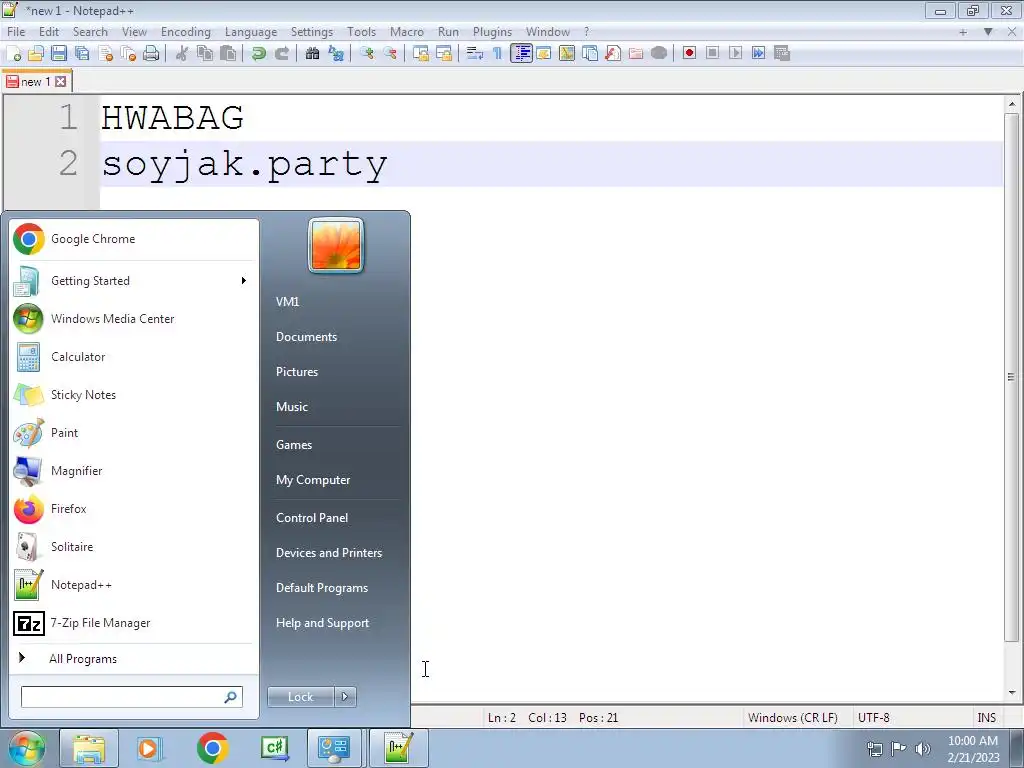Click the Windows Start orb
The width and height of the screenshot is (1024, 768).
tap(26, 749)
